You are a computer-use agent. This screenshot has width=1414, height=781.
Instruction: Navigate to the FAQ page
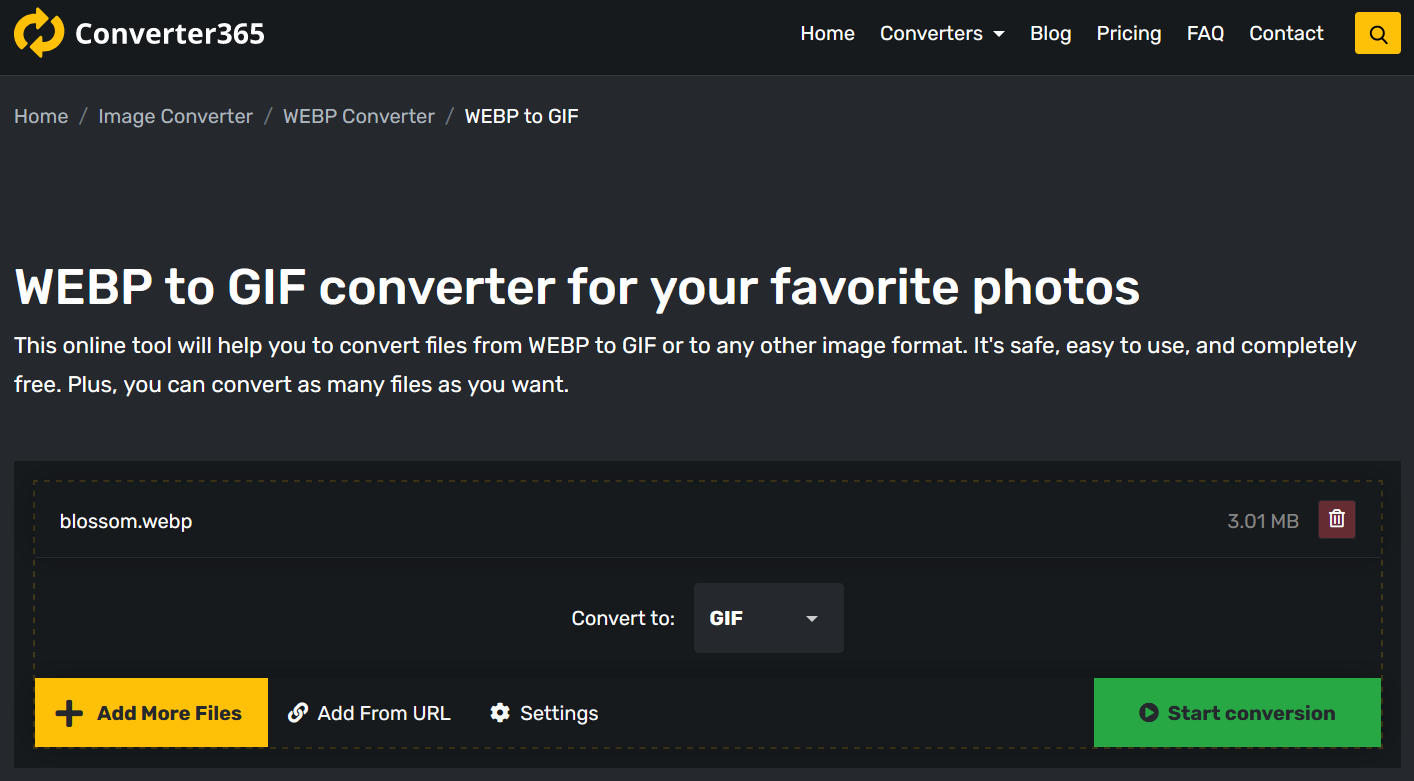click(x=1205, y=34)
